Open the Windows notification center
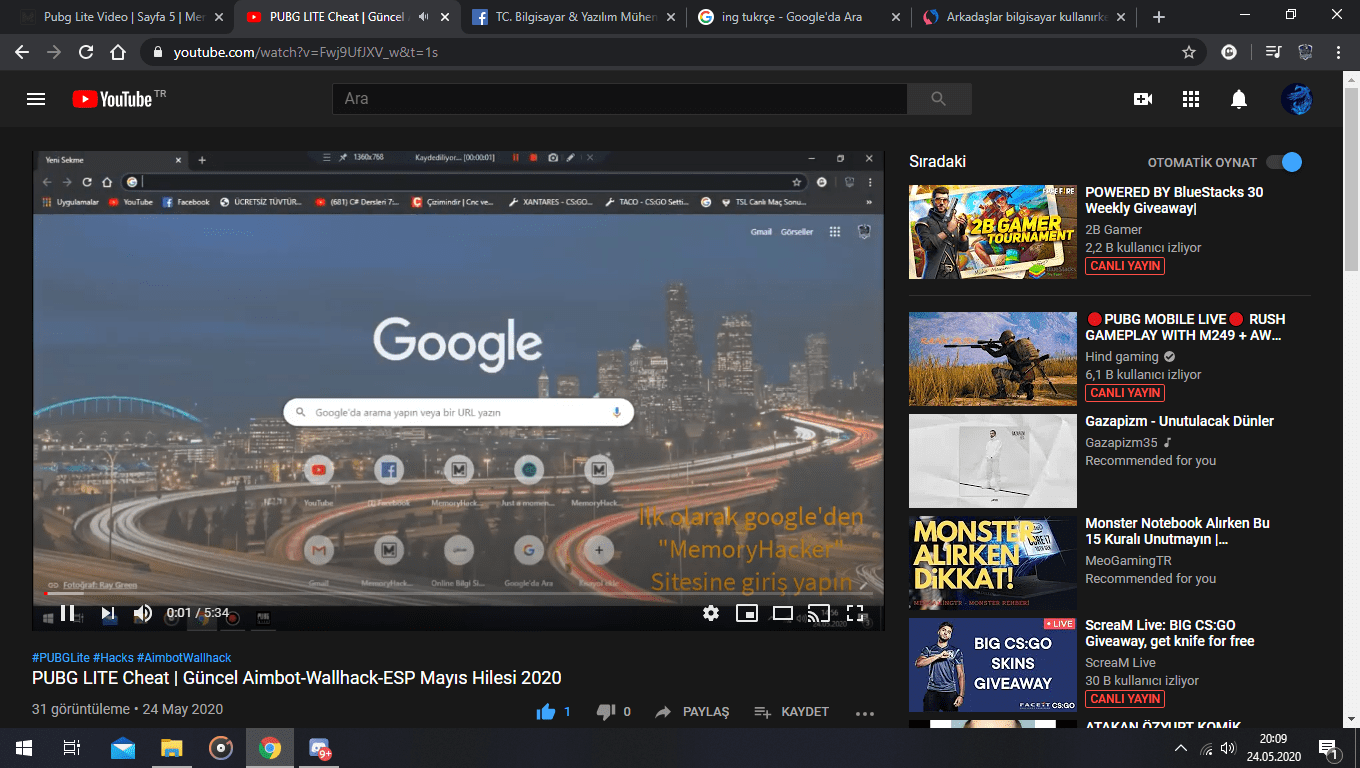This screenshot has height=768, width=1360. [x=1329, y=748]
